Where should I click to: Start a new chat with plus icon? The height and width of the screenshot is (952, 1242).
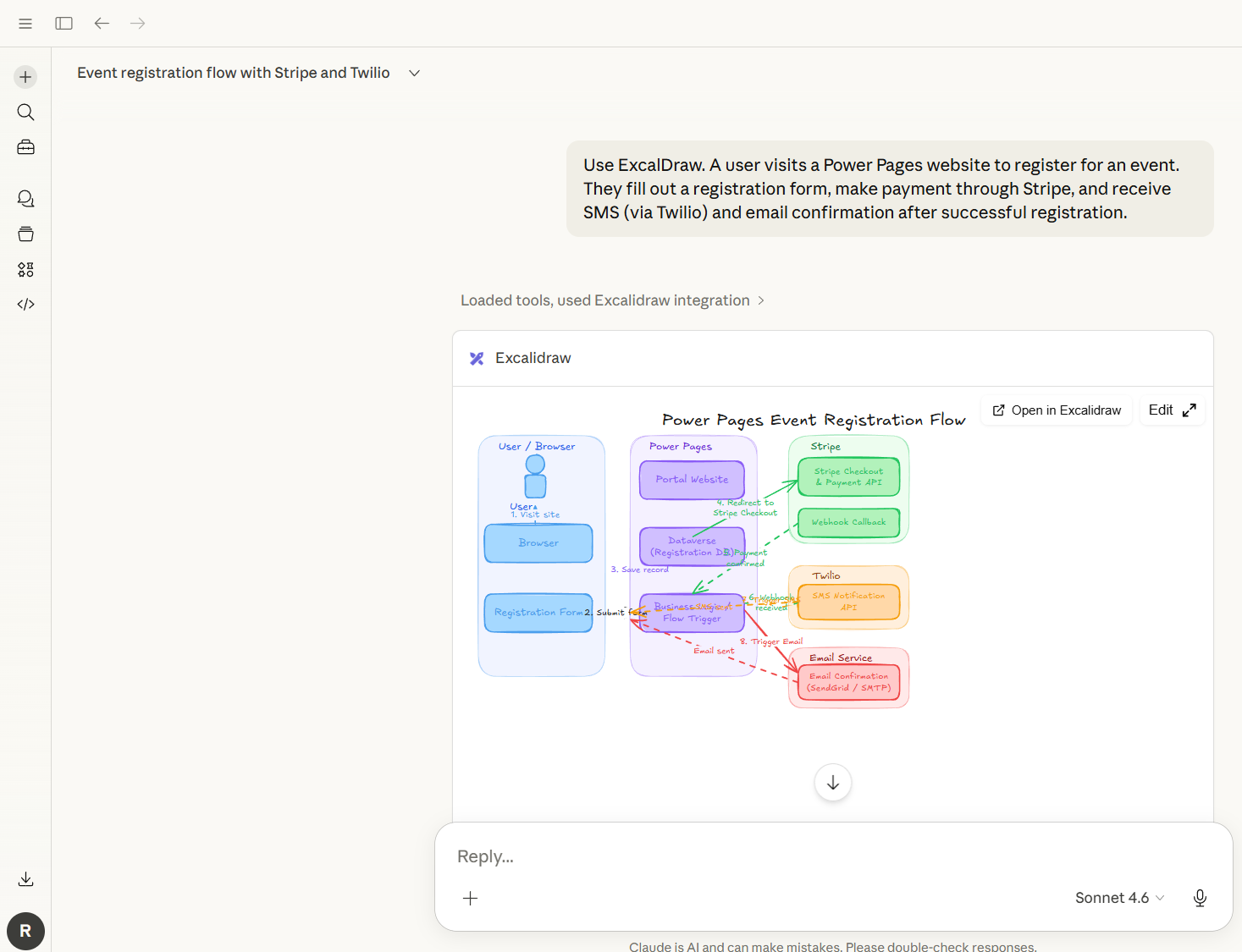[x=25, y=77]
